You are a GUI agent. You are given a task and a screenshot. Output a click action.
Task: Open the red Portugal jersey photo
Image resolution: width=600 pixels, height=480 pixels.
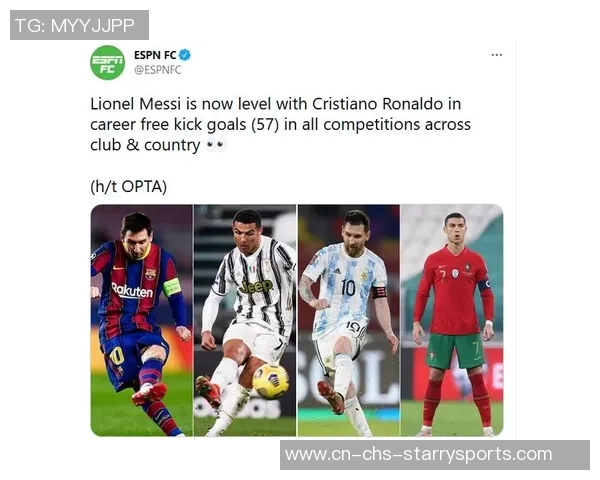coord(452,320)
